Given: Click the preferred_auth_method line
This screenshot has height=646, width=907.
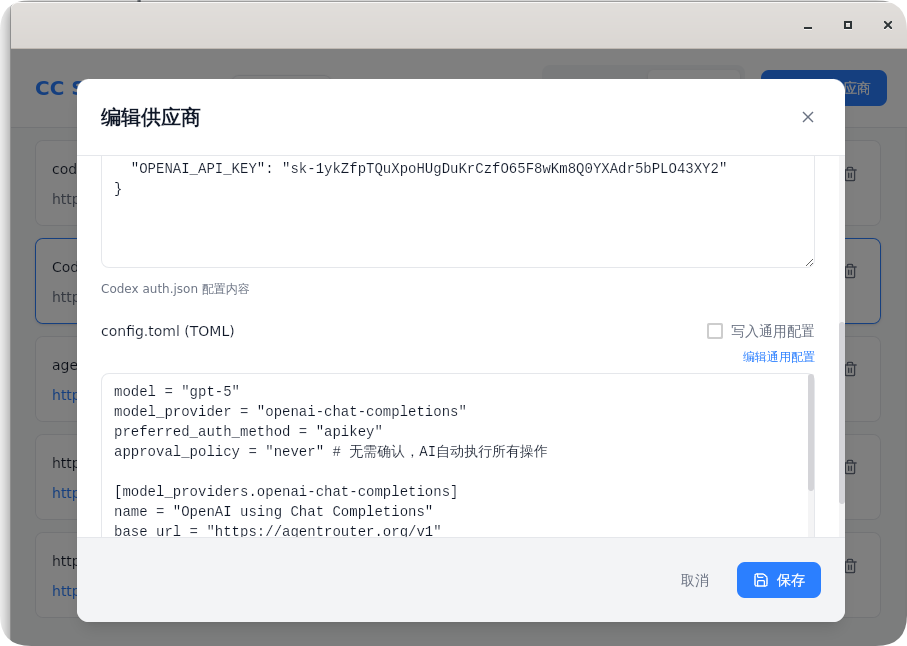Looking at the screenshot, I should click(x=248, y=431).
